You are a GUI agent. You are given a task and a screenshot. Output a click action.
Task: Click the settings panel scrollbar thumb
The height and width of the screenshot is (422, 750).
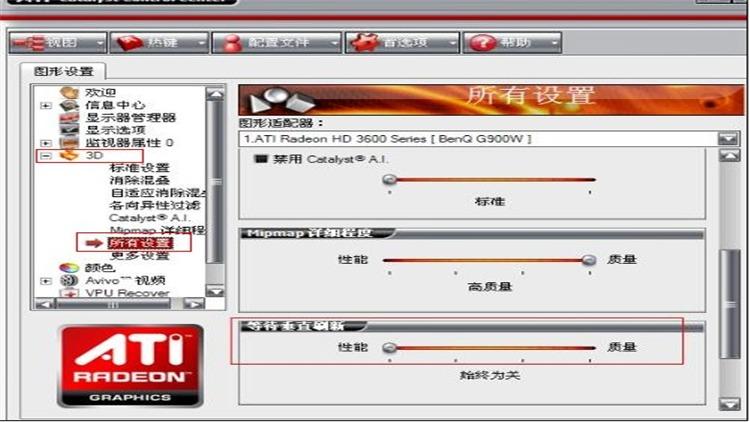[729, 304]
